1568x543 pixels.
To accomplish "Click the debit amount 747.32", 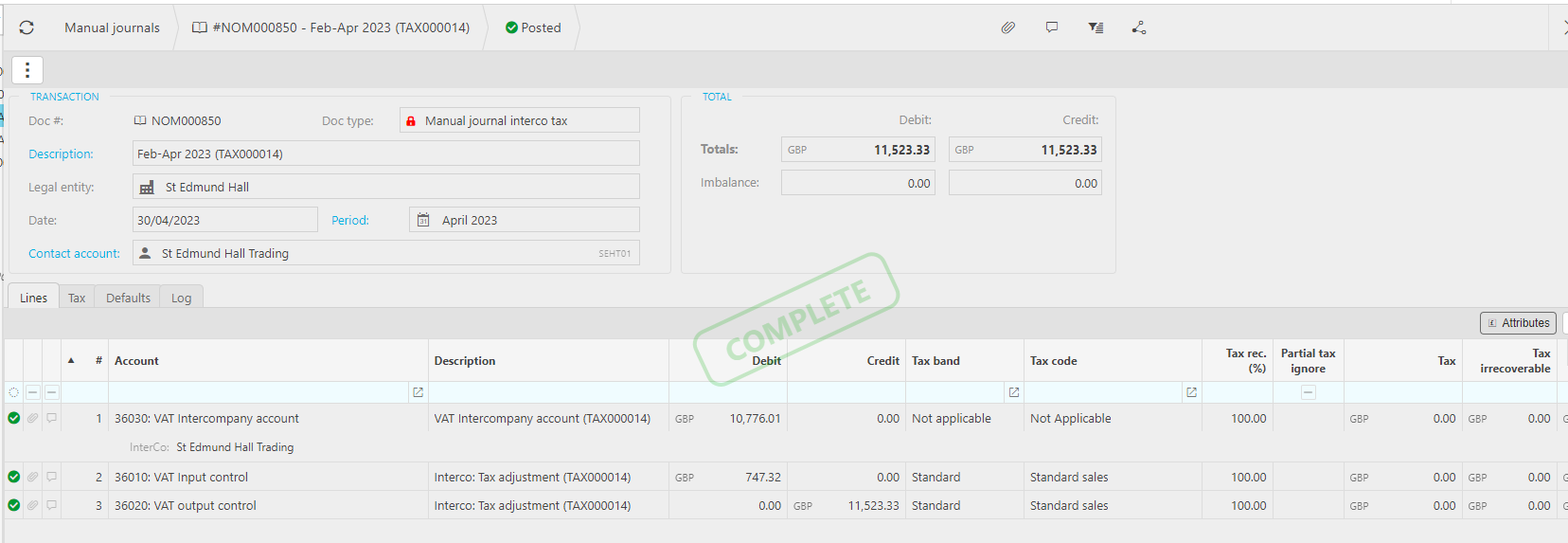I will tap(762, 478).
